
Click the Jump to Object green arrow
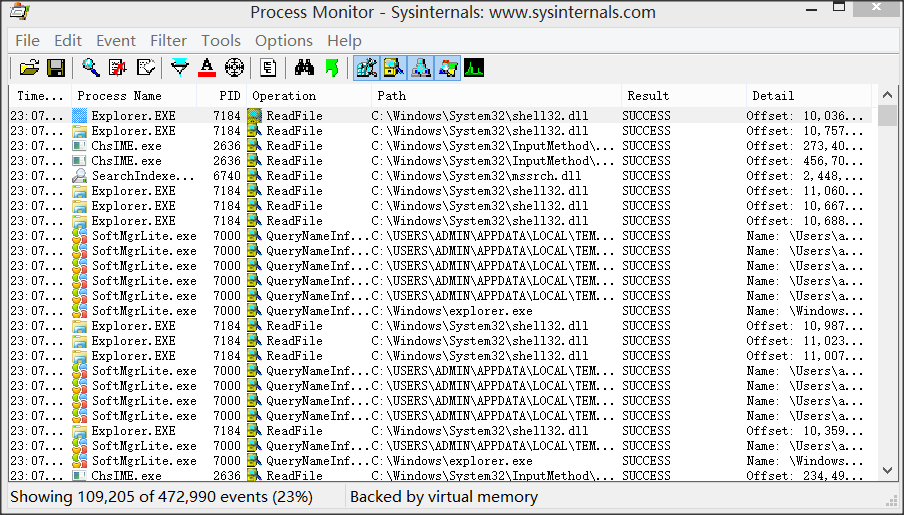[x=332, y=68]
